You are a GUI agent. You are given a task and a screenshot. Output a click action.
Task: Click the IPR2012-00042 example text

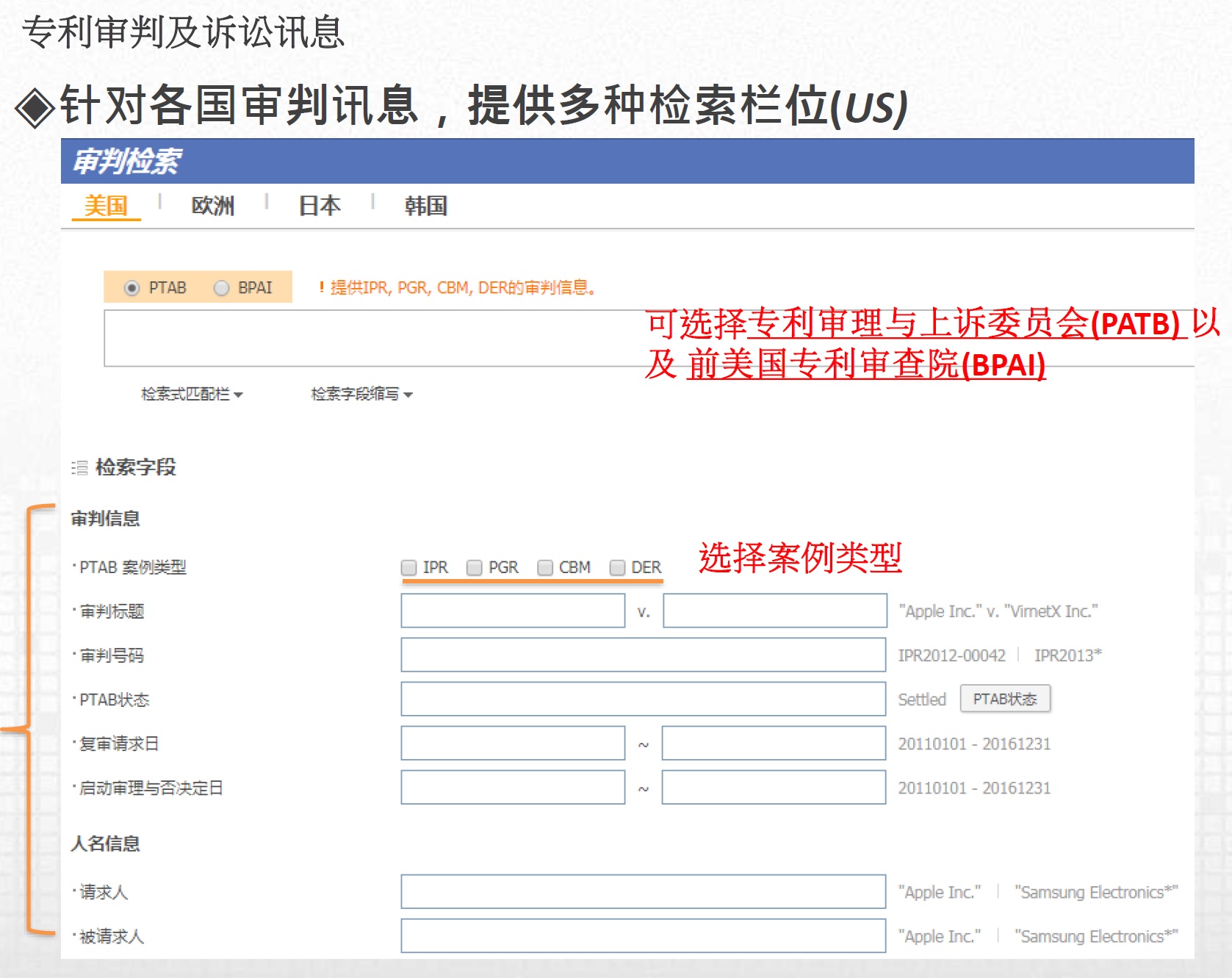(x=952, y=655)
